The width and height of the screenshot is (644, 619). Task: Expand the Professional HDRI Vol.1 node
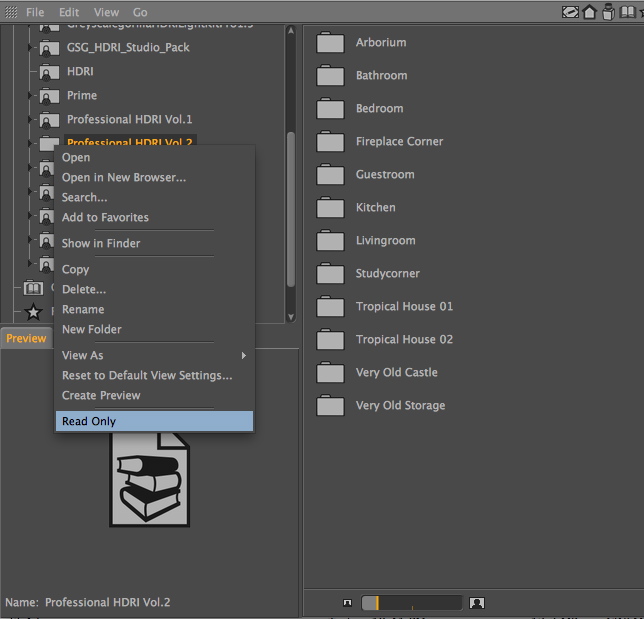31,120
